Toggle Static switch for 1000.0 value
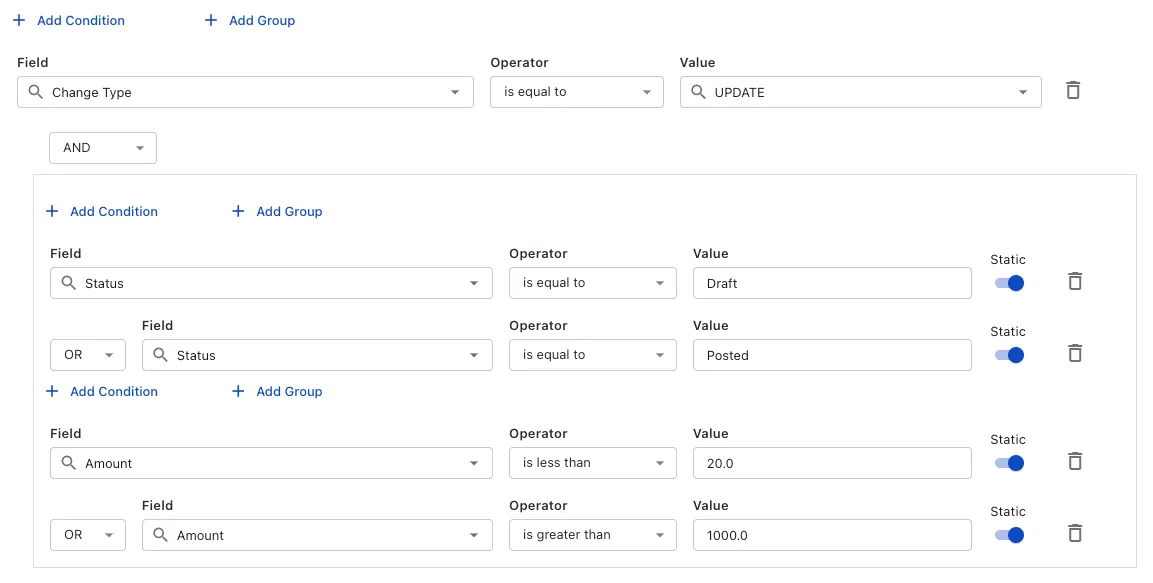The height and width of the screenshot is (583, 1153). (1009, 535)
